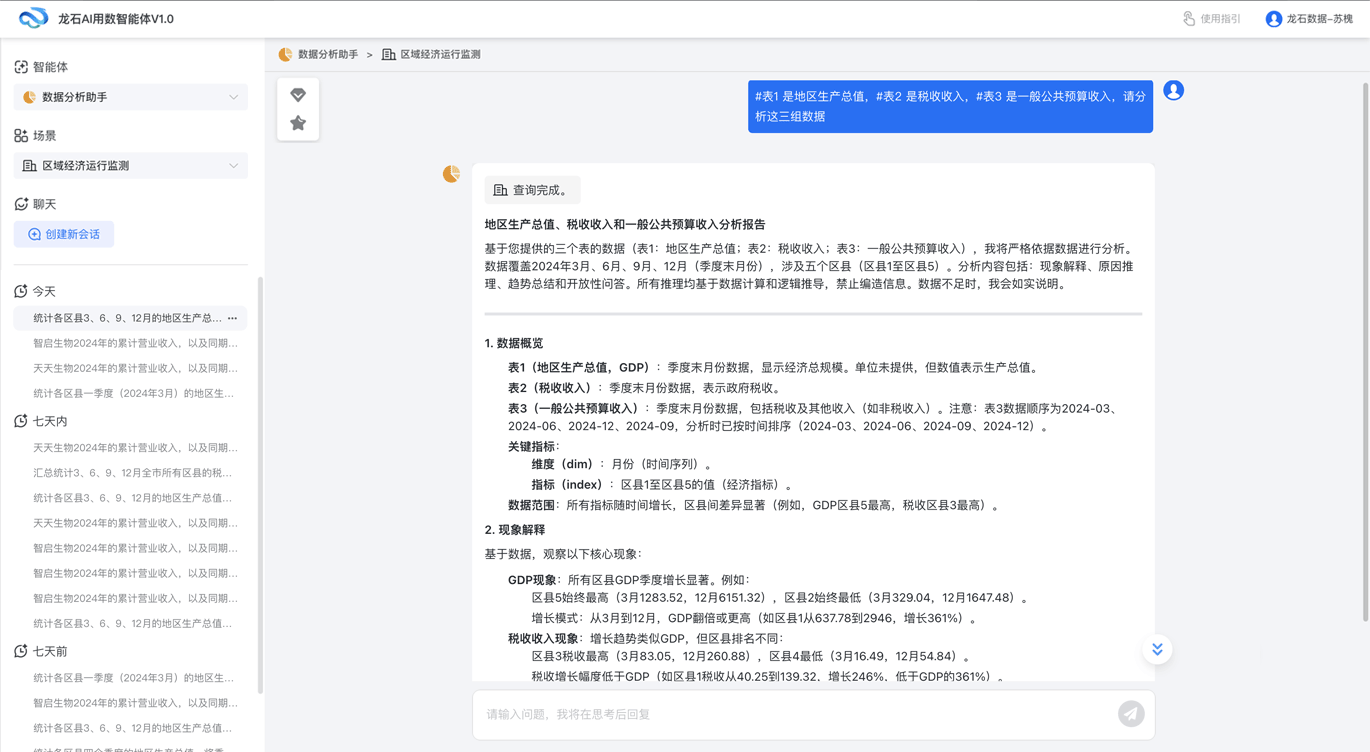The width and height of the screenshot is (1370, 752).
Task: Click the 场景 section icon in the sidebar
Action: pos(22,135)
